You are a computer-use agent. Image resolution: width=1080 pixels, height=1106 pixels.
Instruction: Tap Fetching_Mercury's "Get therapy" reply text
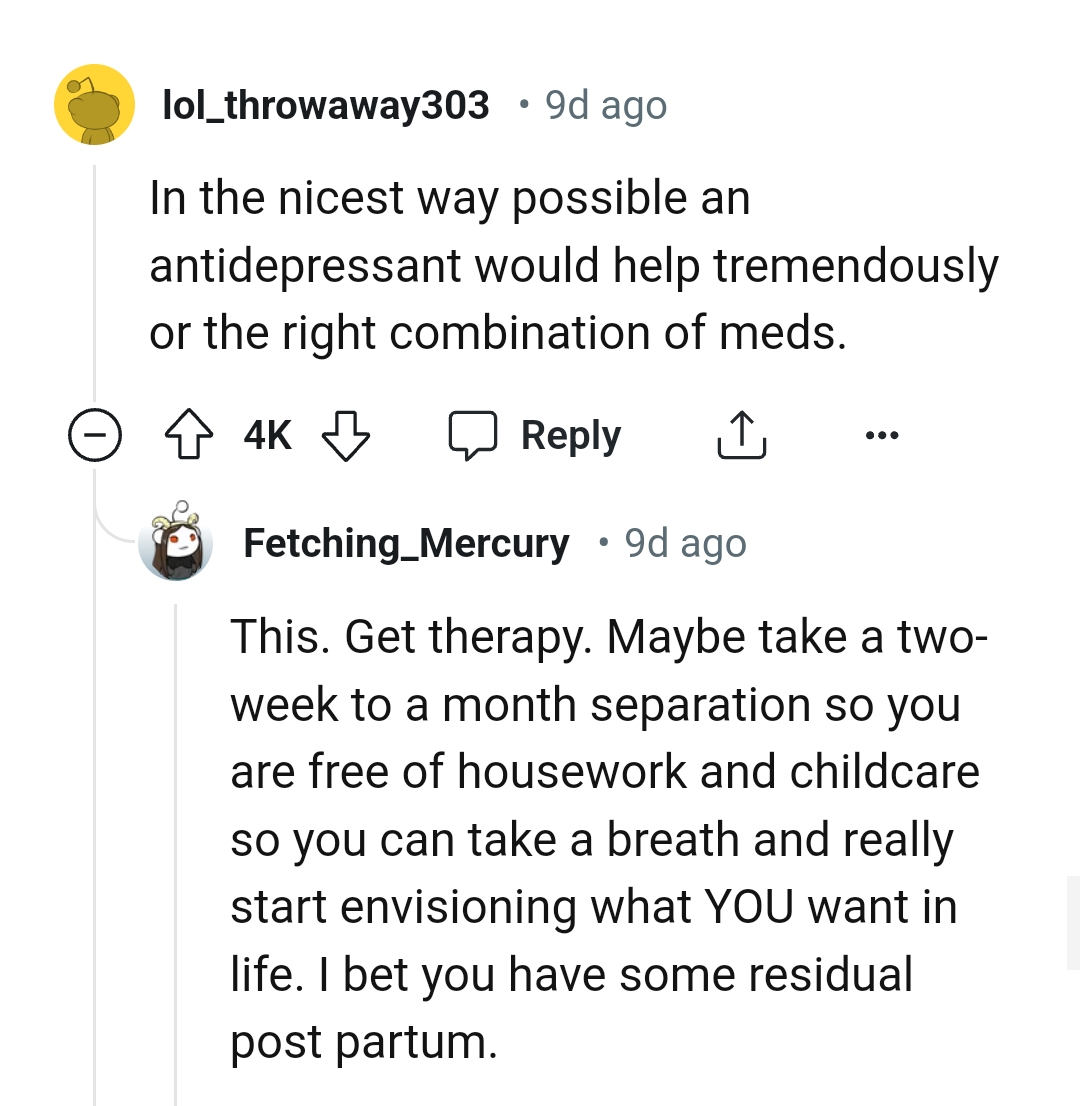[x=605, y=838]
